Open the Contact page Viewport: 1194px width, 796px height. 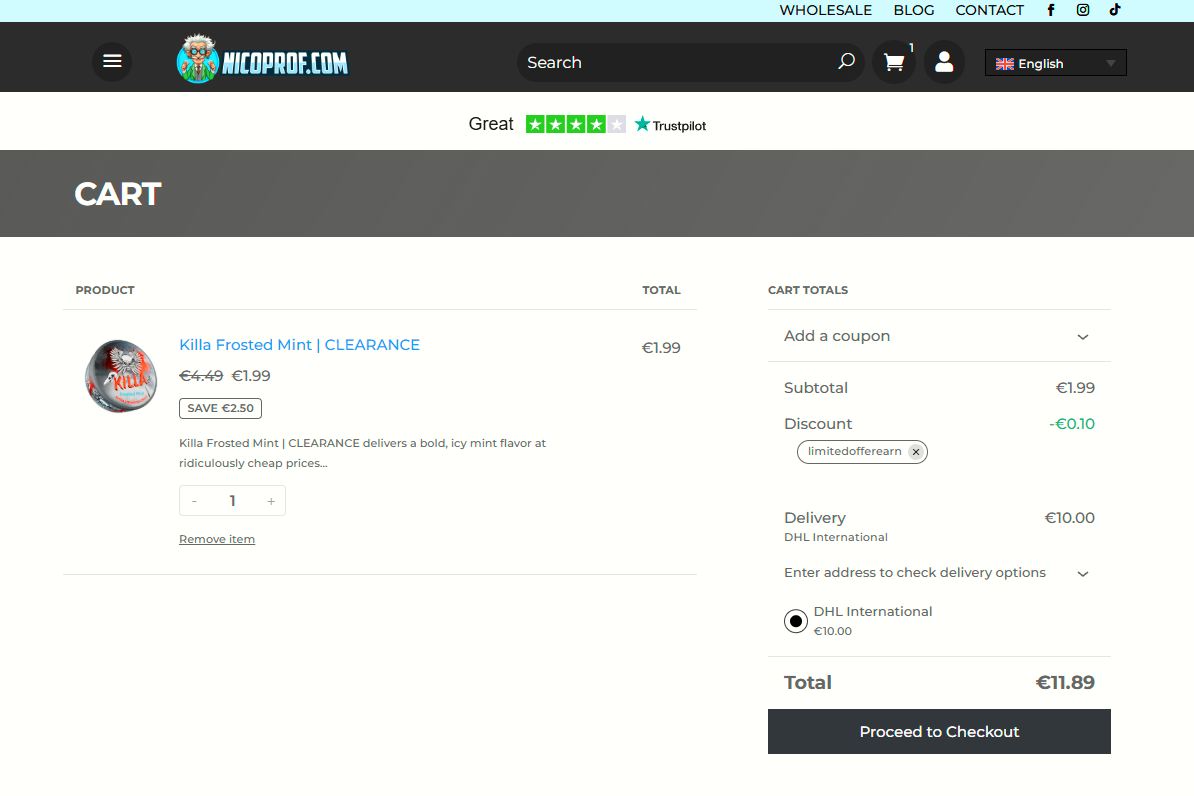click(x=989, y=10)
